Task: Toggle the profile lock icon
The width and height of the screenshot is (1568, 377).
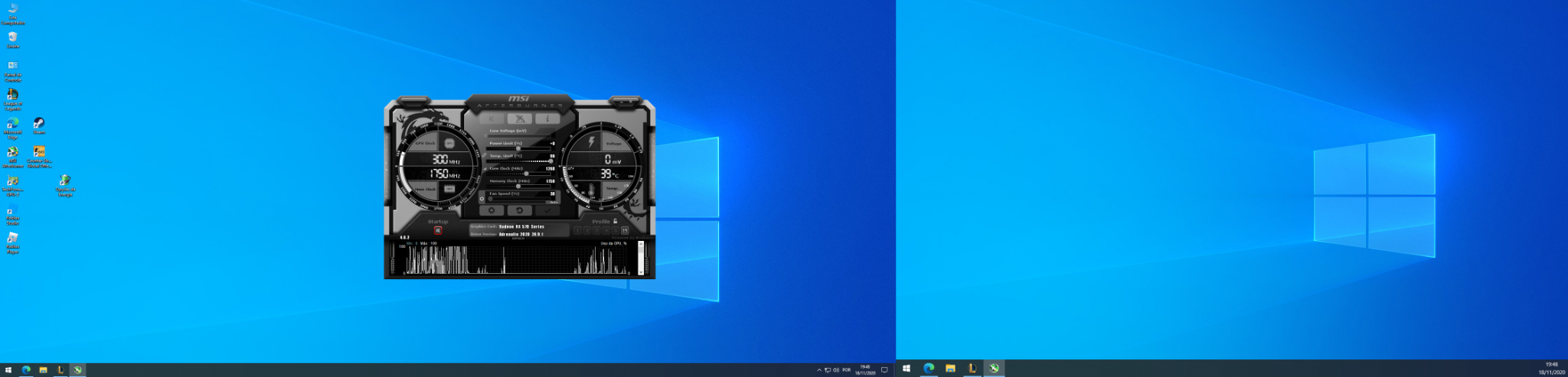Action: pyautogui.click(x=615, y=221)
